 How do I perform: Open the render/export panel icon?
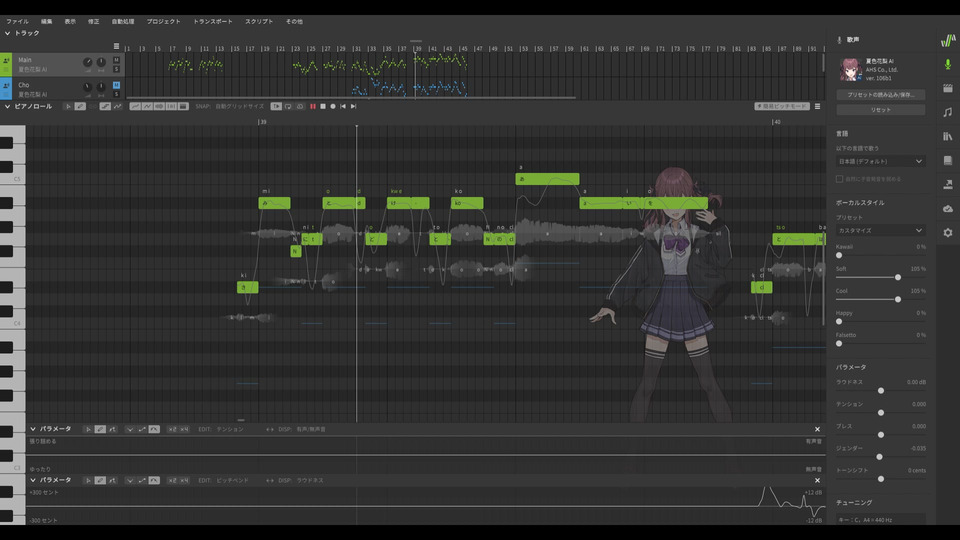coord(948,184)
